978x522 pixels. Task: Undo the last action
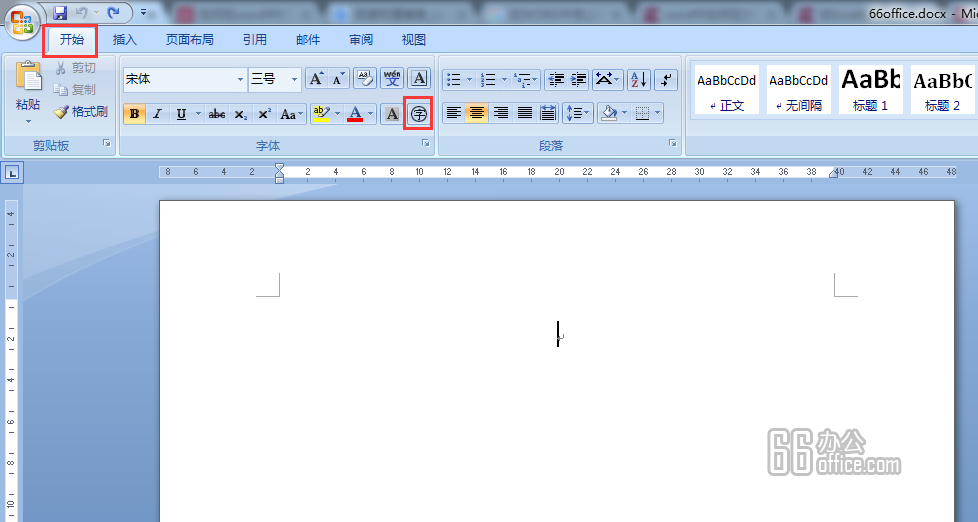click(x=82, y=12)
